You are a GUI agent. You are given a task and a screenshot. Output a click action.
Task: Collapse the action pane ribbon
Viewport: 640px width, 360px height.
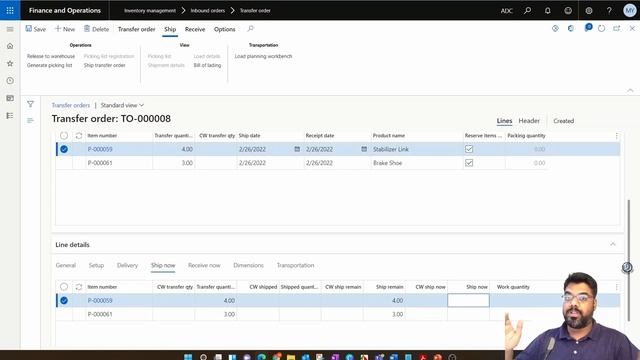(630, 90)
